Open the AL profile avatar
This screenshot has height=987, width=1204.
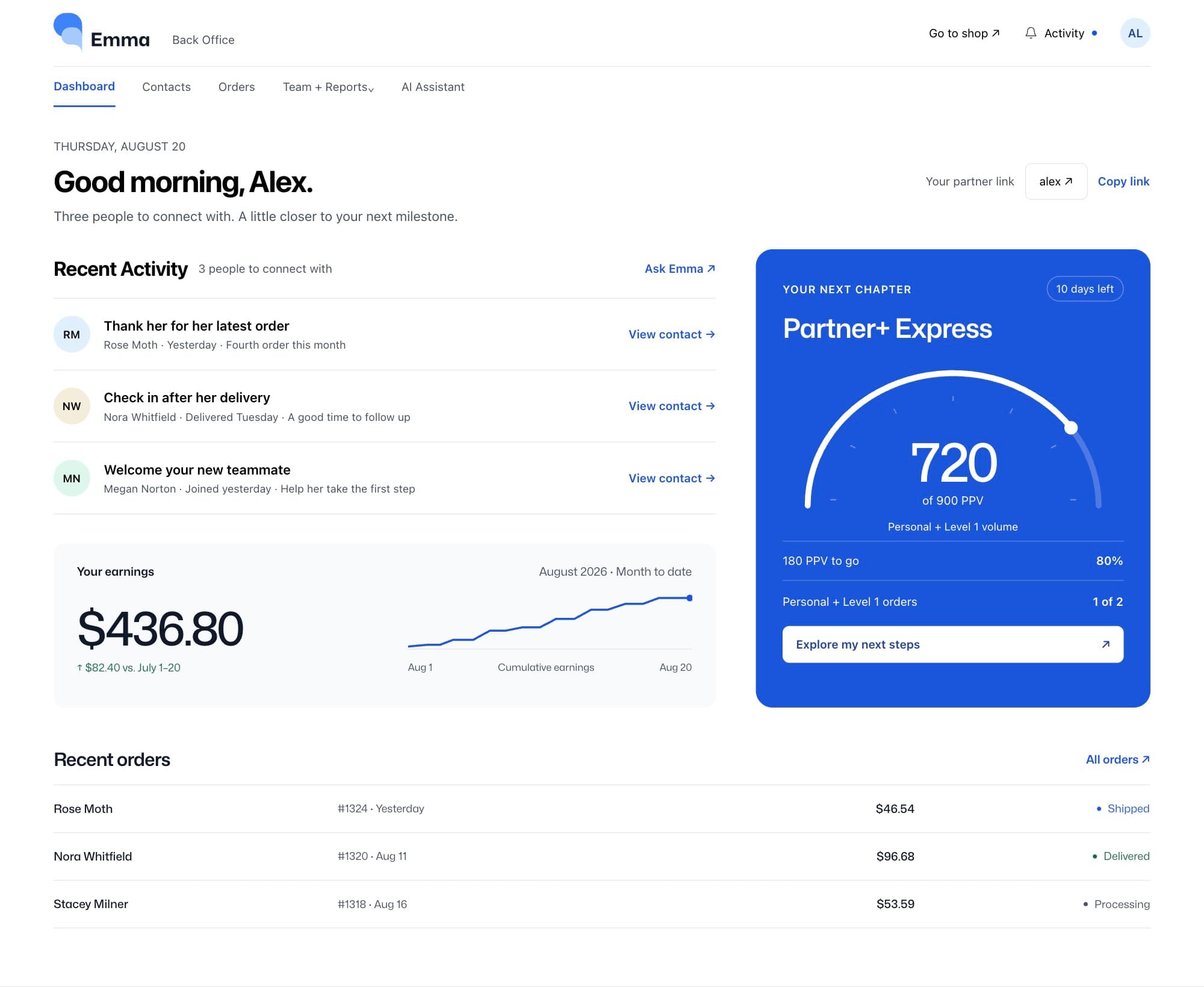1135,33
